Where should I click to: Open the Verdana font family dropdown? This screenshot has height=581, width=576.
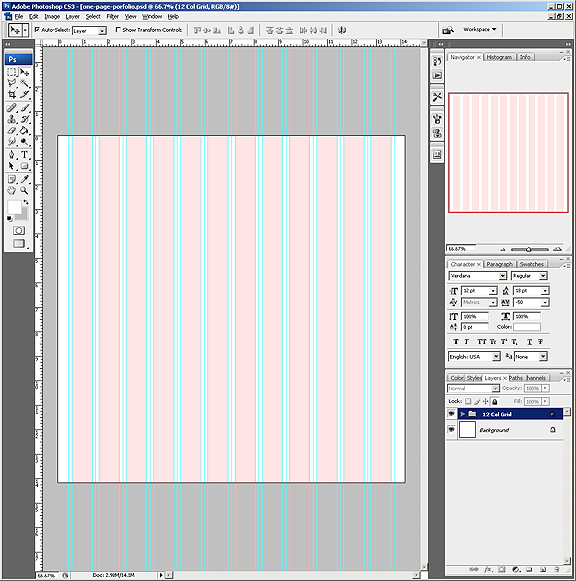503,276
